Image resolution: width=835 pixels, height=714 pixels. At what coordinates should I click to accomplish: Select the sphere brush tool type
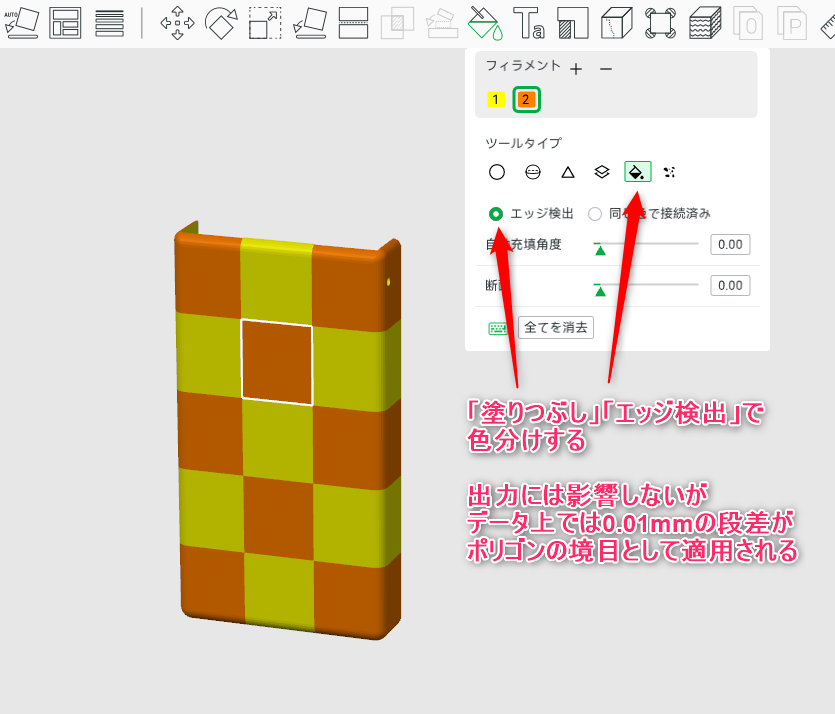point(533,172)
